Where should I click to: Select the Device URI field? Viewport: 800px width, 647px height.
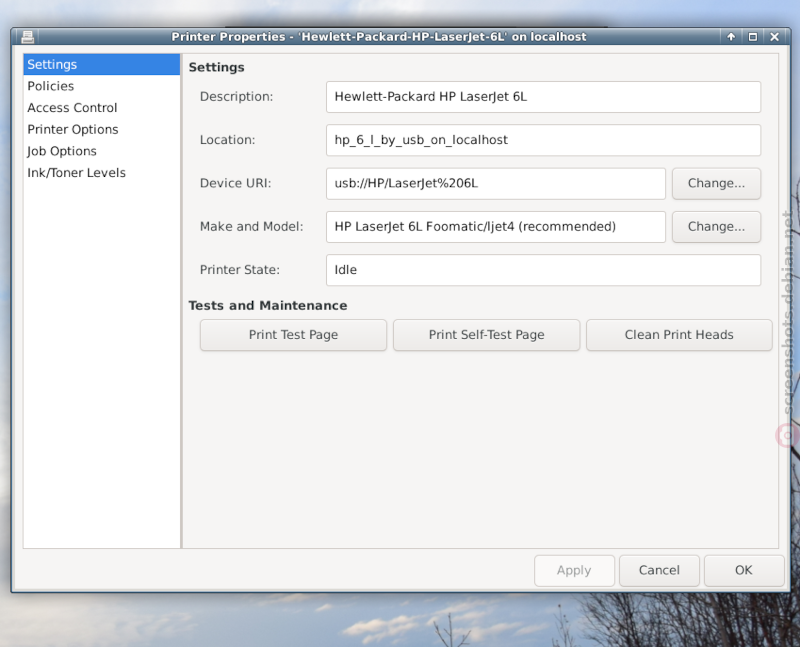496,183
